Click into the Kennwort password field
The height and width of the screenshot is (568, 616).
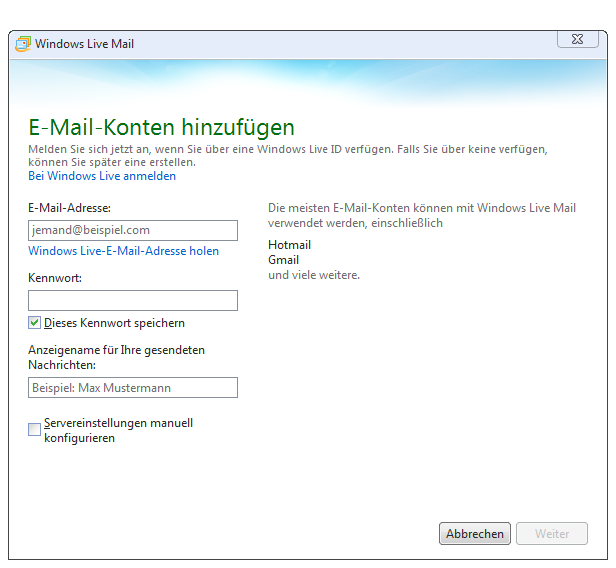[x=133, y=300]
